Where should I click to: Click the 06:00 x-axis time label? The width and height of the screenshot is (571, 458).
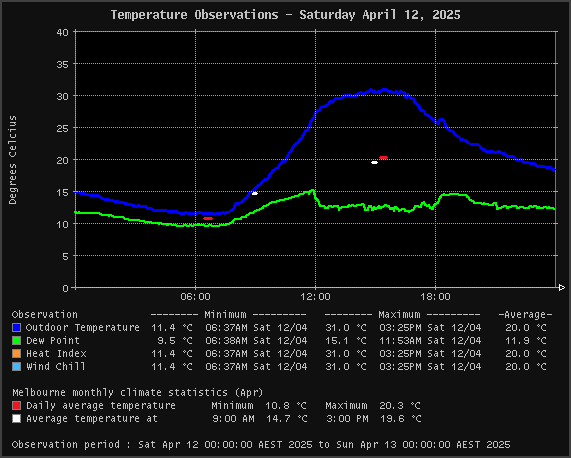[195, 297]
